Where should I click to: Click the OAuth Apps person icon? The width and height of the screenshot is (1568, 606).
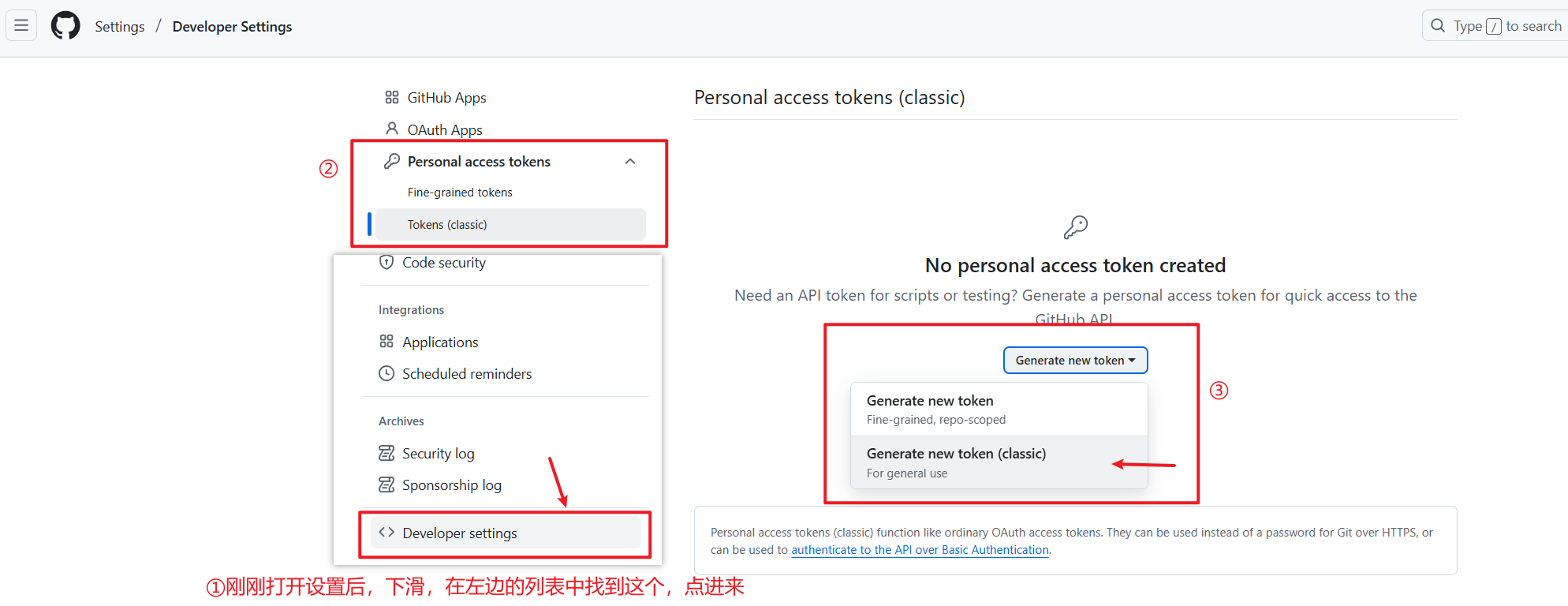[392, 129]
